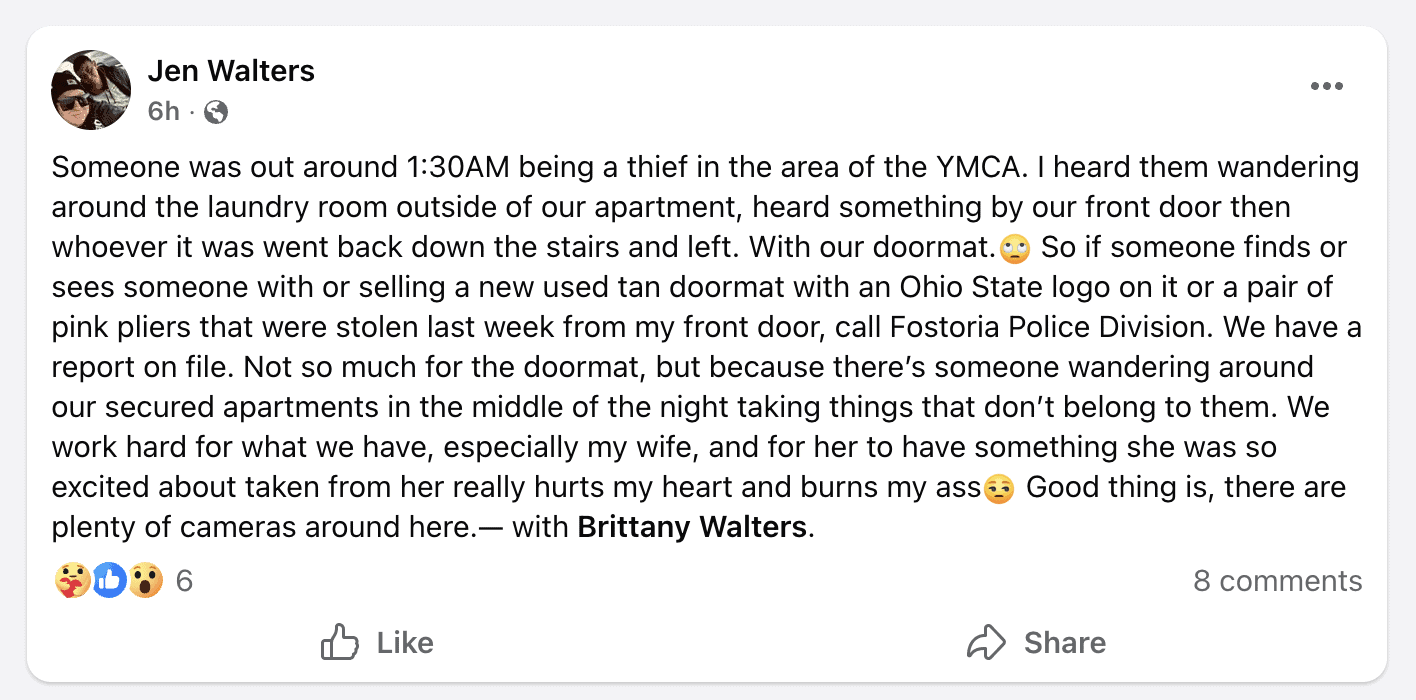Click the care hug reaction emoji
The height and width of the screenshot is (700, 1416).
coord(73,580)
